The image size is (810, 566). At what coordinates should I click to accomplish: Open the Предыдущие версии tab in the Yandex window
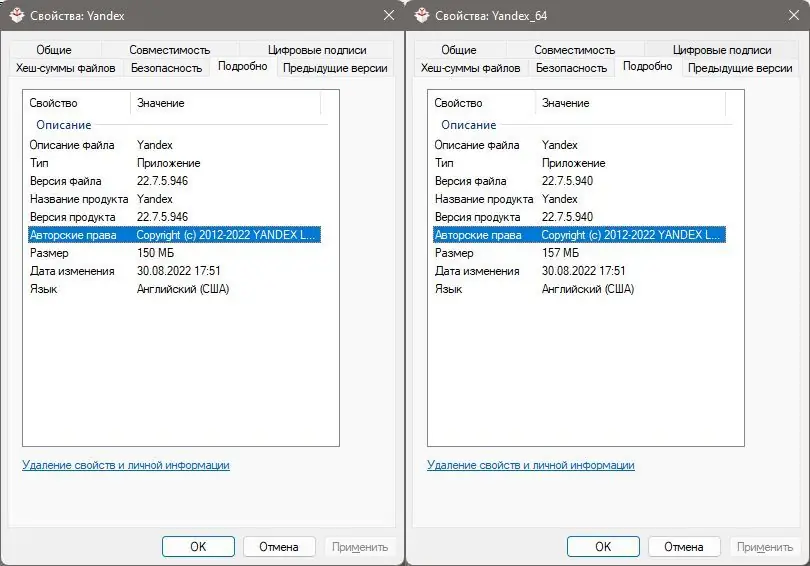point(335,68)
